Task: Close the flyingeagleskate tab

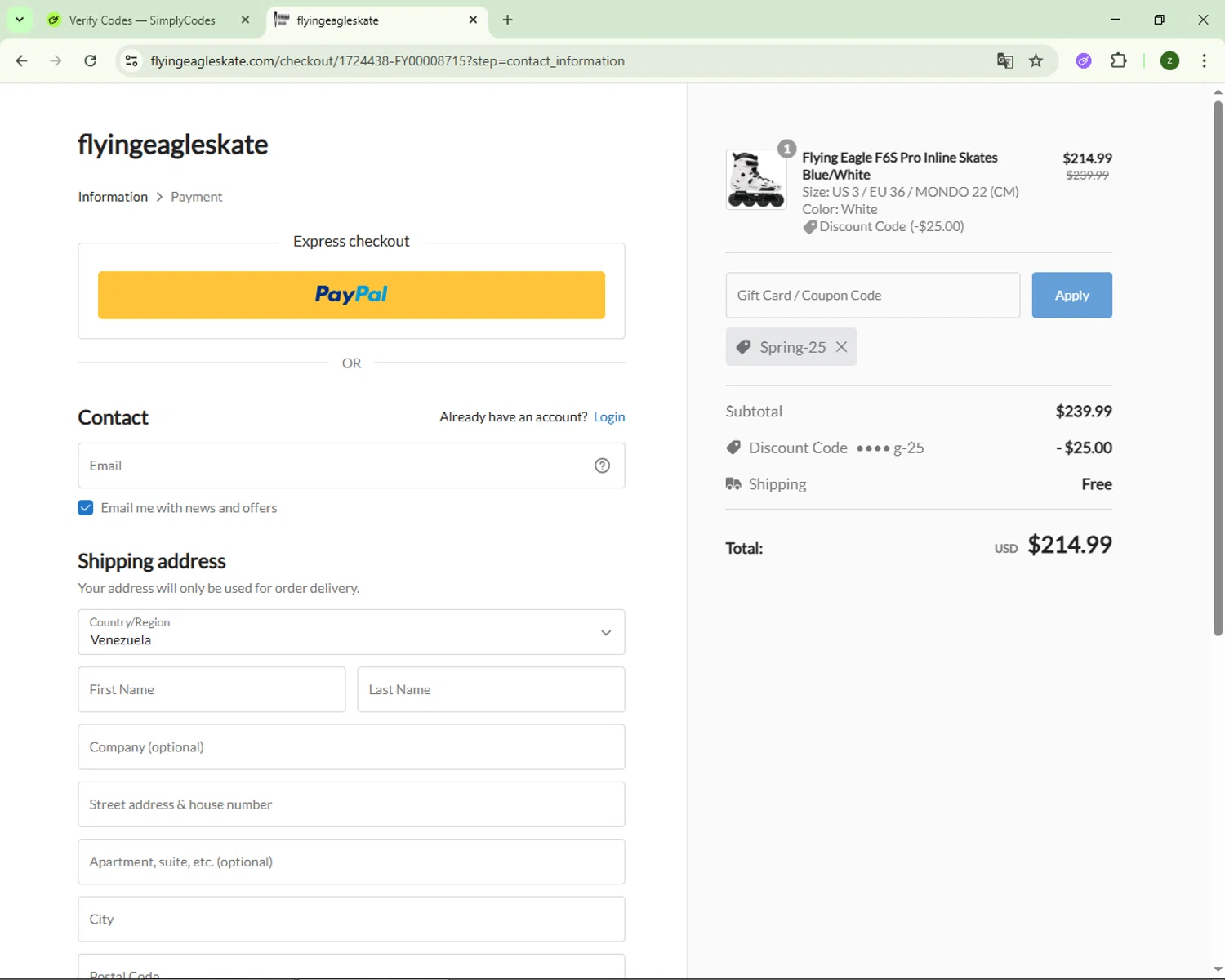Action: pyautogui.click(x=473, y=20)
